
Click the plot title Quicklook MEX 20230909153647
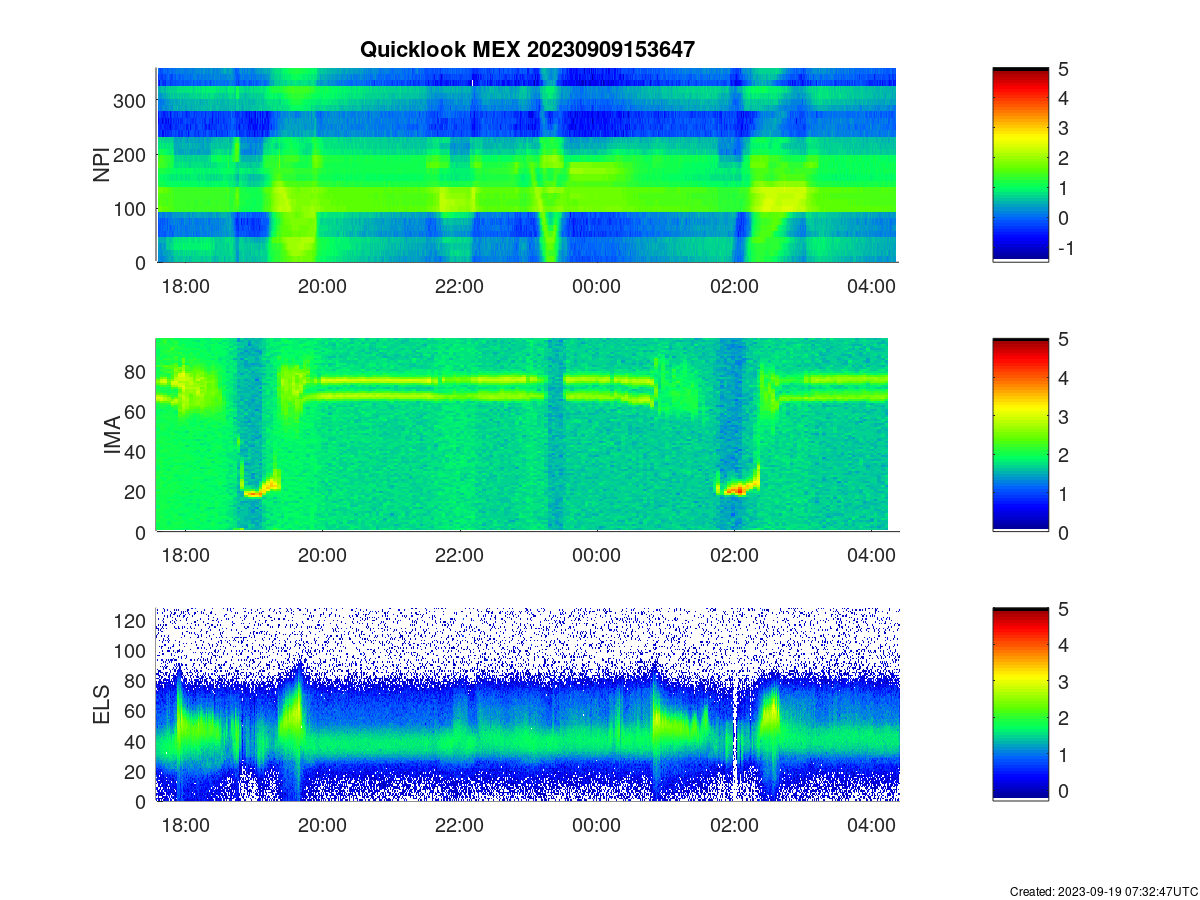(x=527, y=49)
